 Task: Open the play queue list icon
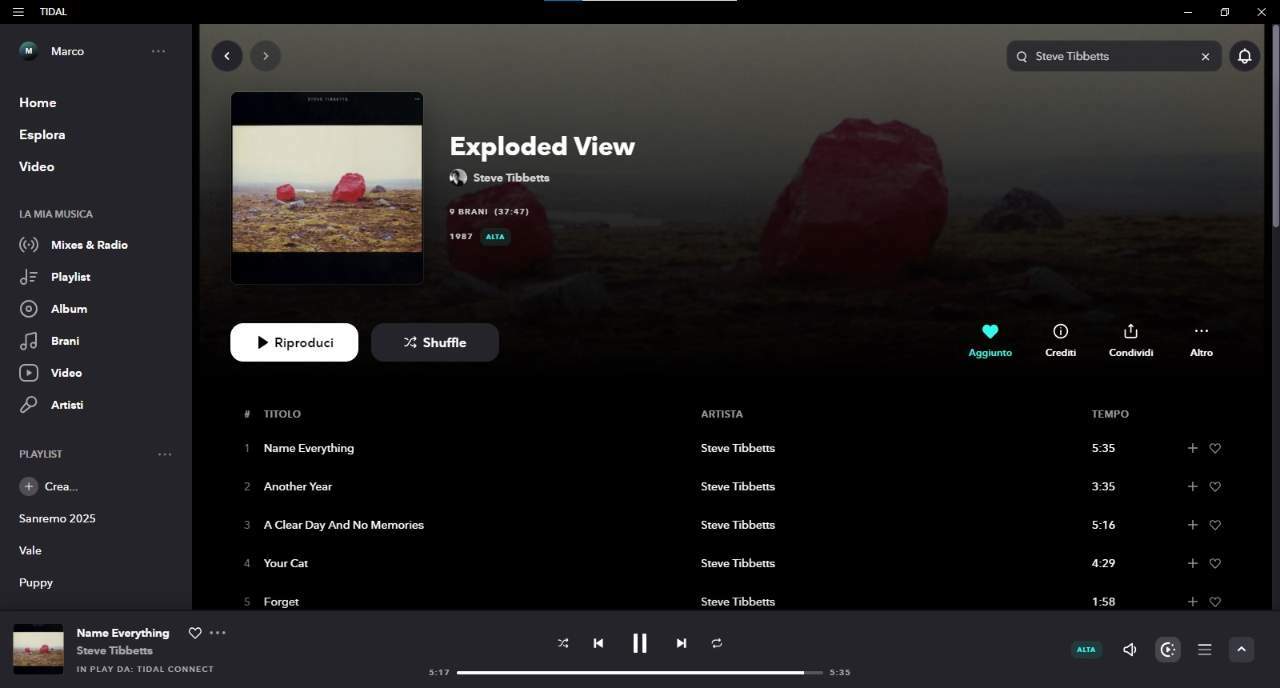tap(1204, 650)
